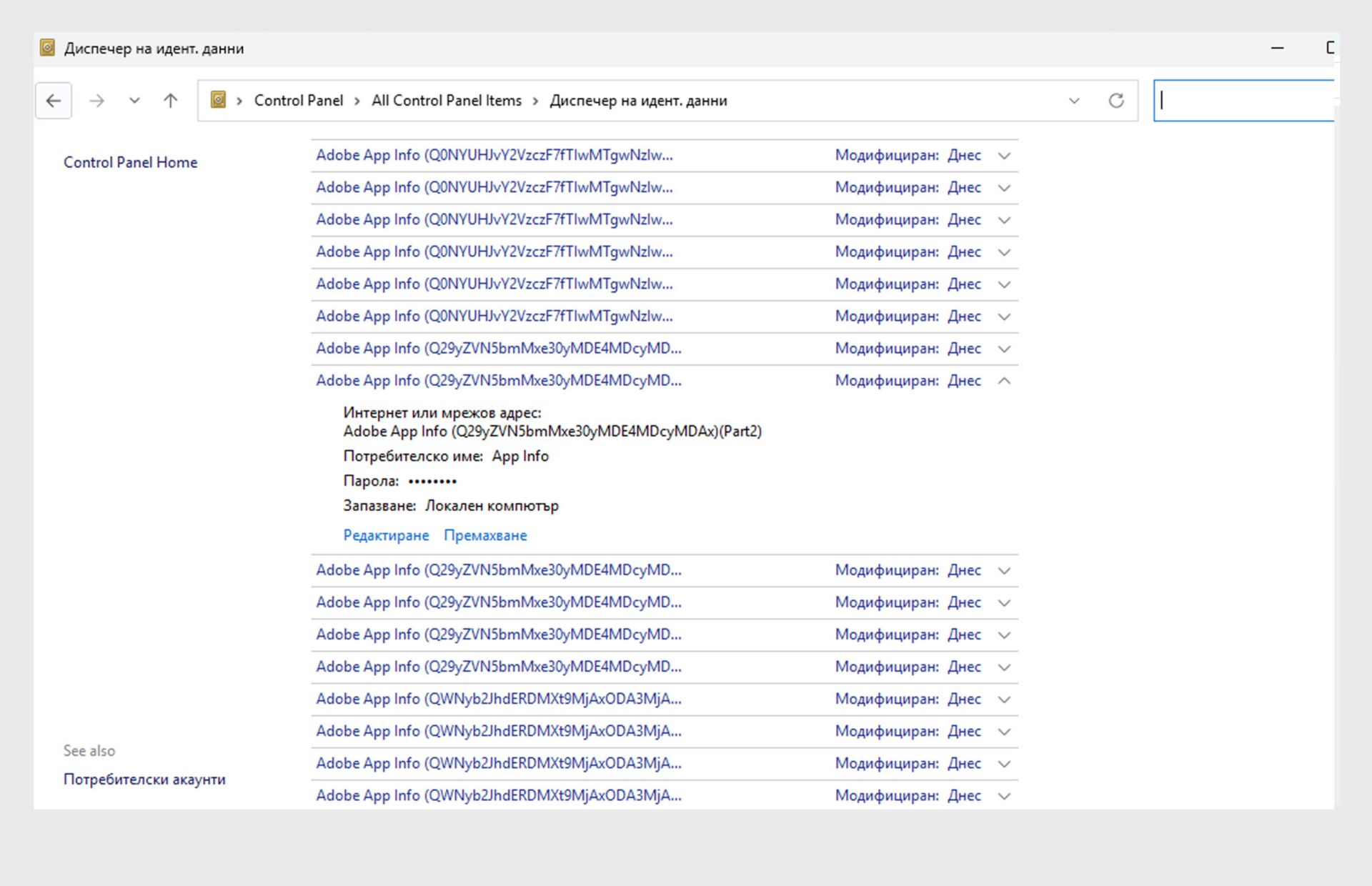Click the Up one level arrow

[x=170, y=101]
